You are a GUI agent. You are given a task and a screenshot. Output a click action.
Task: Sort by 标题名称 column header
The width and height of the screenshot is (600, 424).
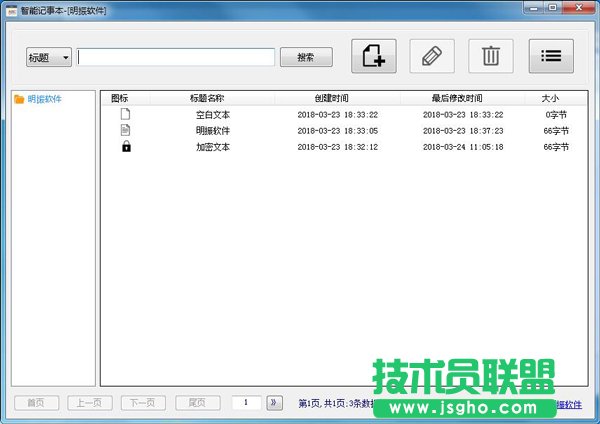point(212,99)
